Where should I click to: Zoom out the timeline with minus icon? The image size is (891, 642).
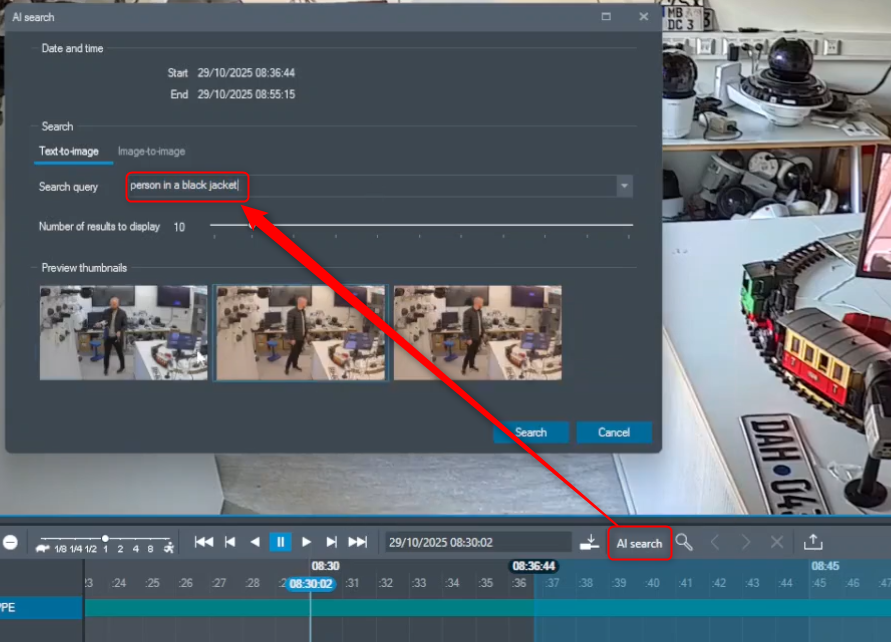(10, 542)
